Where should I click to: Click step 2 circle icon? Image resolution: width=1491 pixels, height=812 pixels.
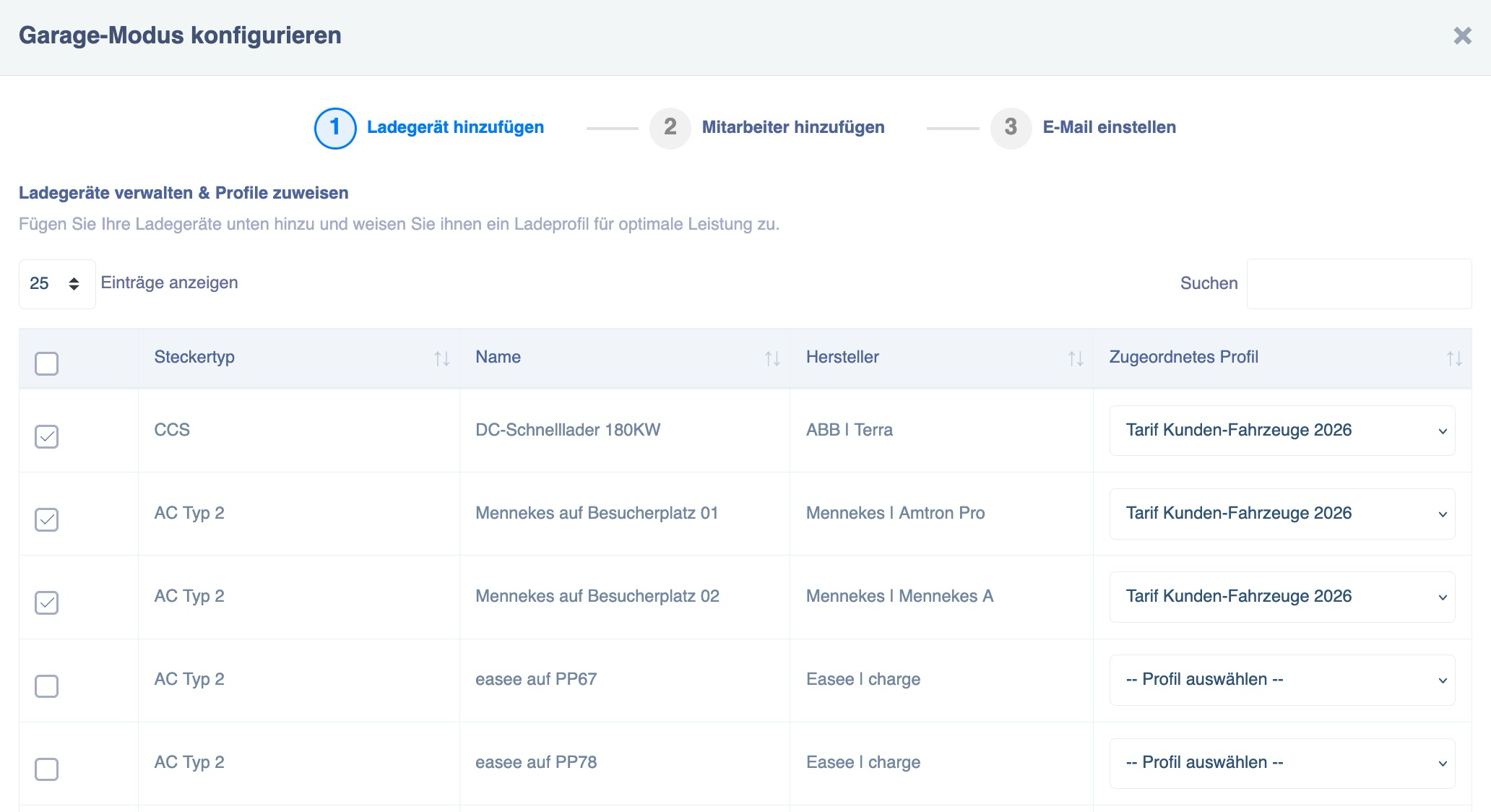pos(670,128)
